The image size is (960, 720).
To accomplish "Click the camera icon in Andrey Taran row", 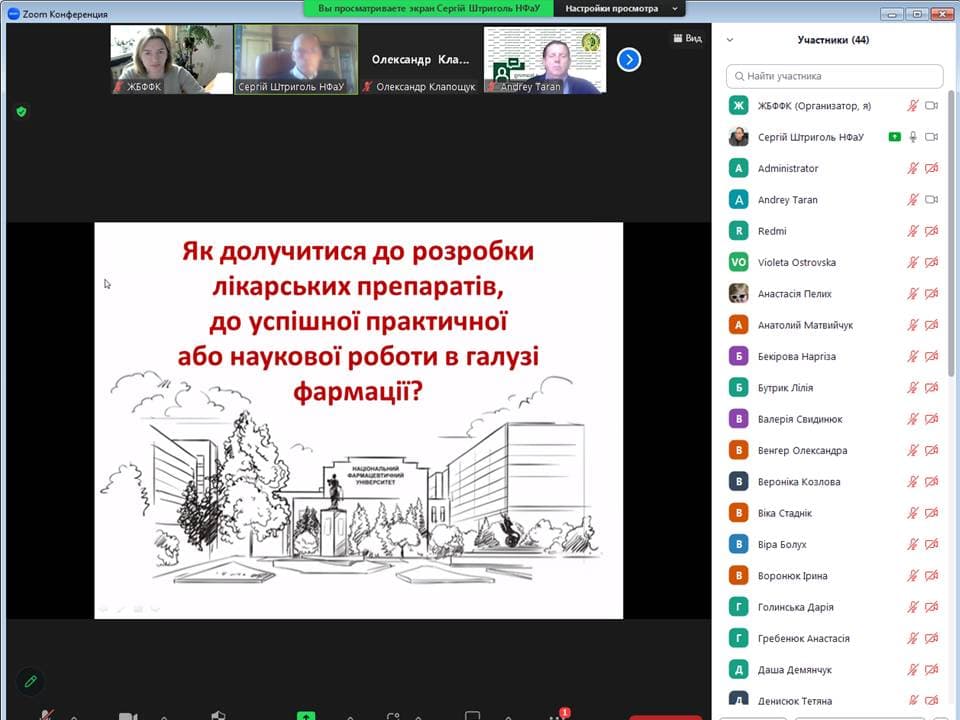I will coord(931,200).
